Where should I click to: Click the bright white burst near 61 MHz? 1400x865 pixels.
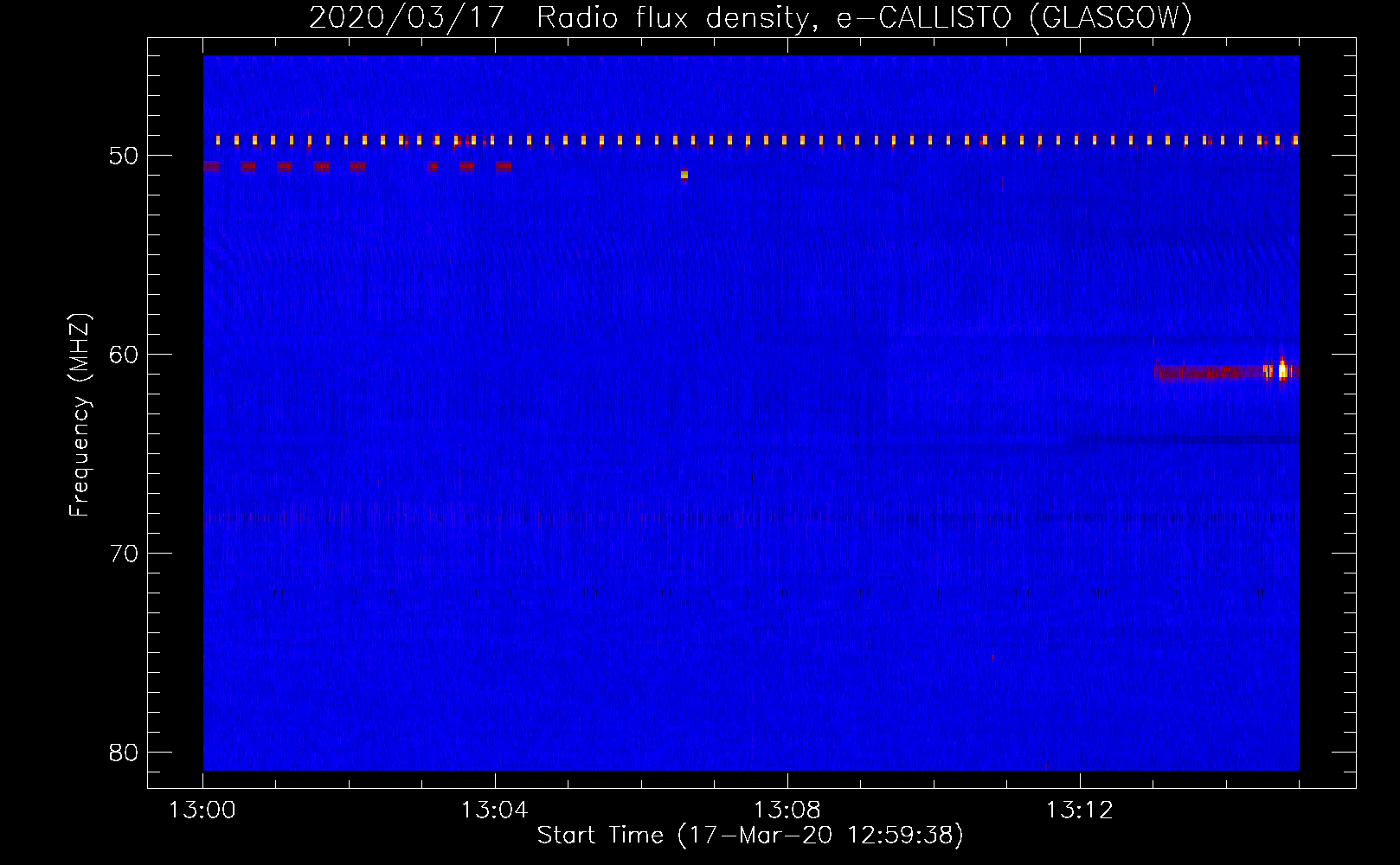pos(1282,370)
